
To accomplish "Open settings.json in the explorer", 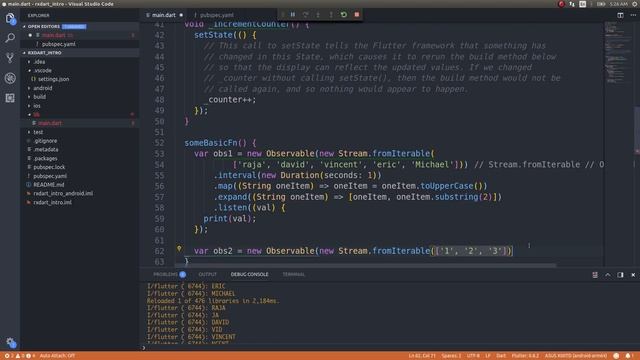I will (80, 80).
